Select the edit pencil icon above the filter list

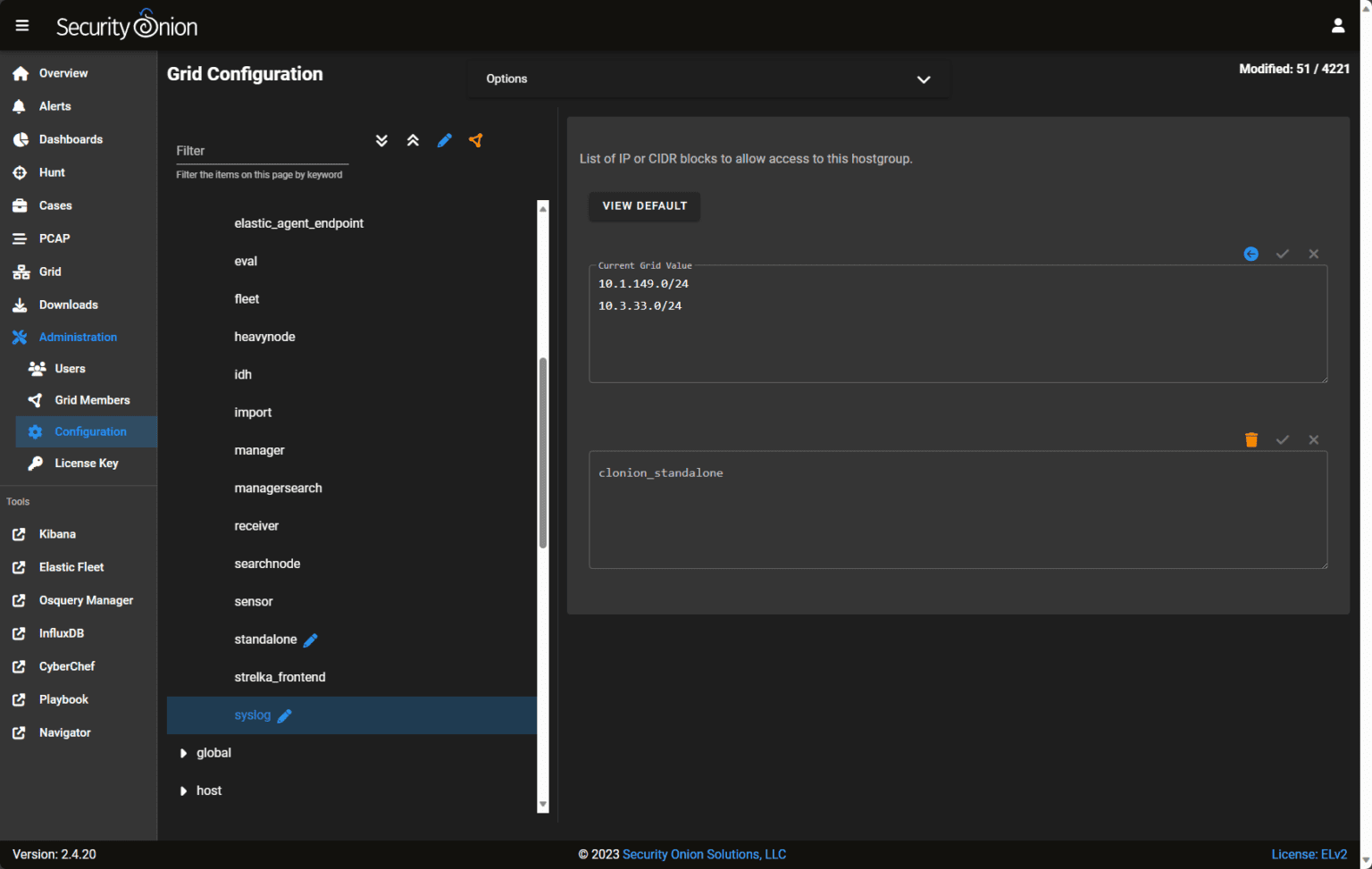[445, 140]
